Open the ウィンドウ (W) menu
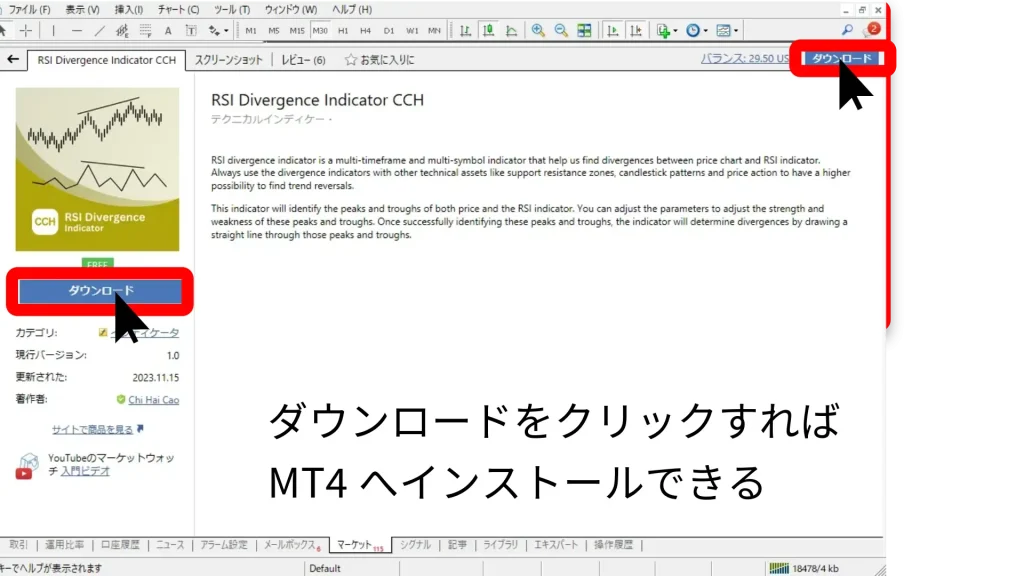The width and height of the screenshot is (1024, 576). 291,10
